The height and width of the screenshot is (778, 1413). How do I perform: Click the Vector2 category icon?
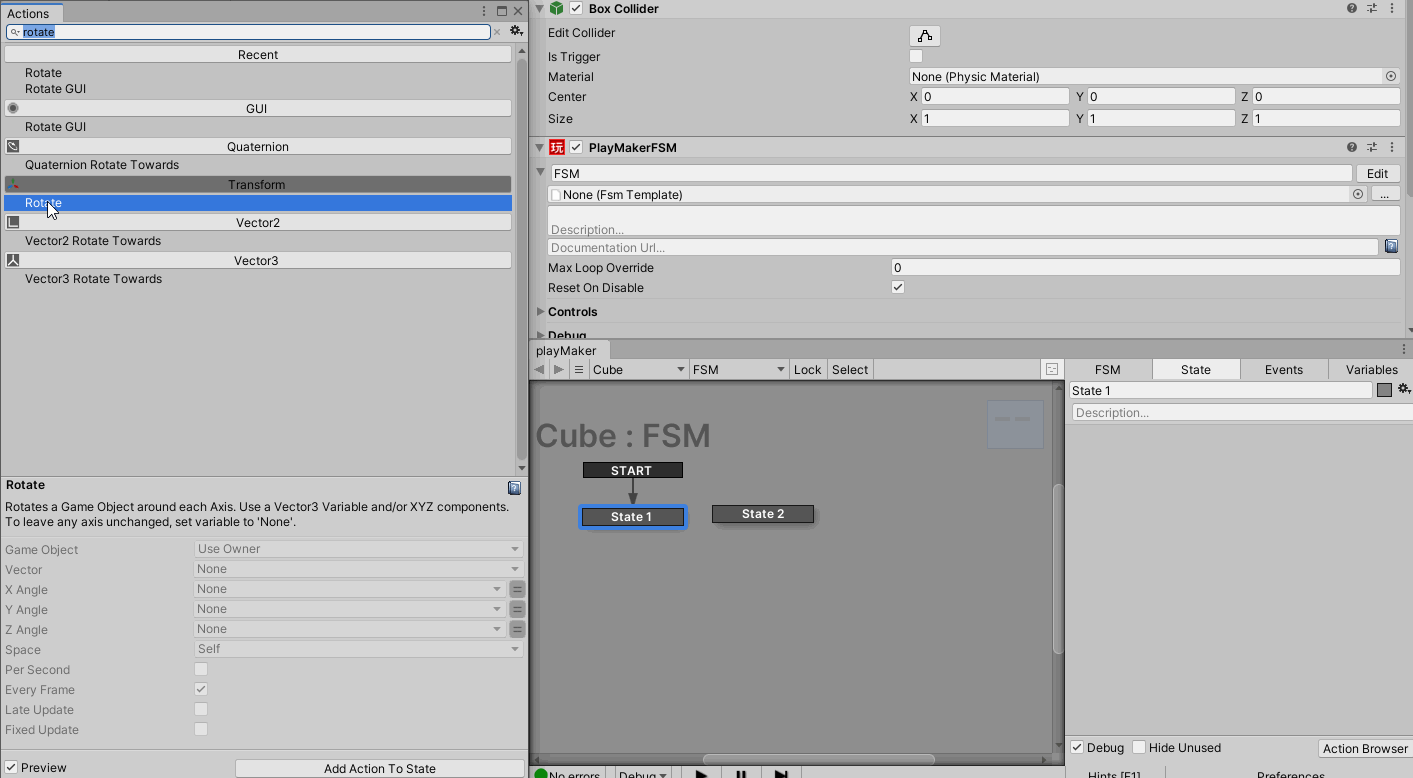click(x=13, y=222)
